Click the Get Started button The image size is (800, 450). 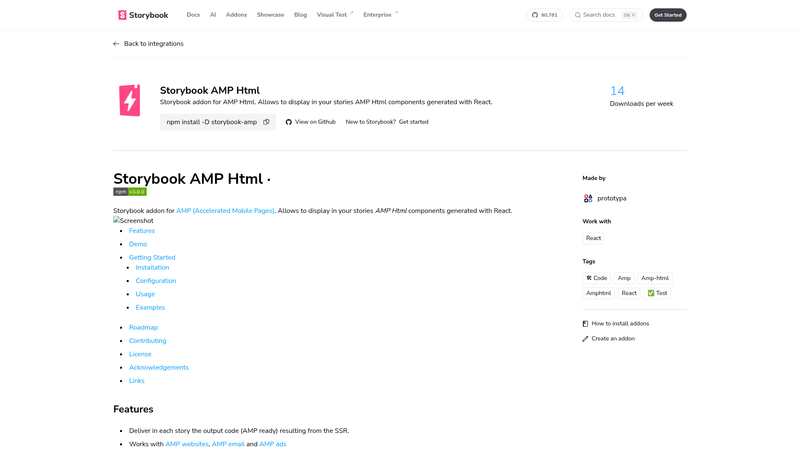[668, 15]
